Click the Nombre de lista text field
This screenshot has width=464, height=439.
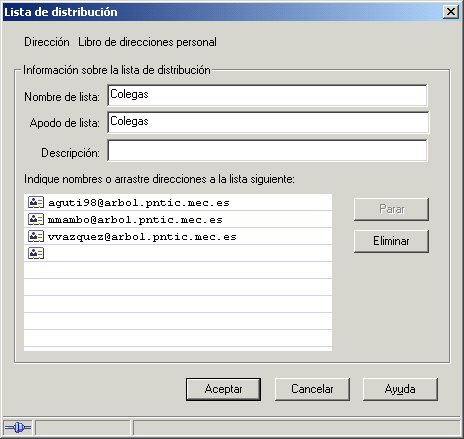(267, 95)
